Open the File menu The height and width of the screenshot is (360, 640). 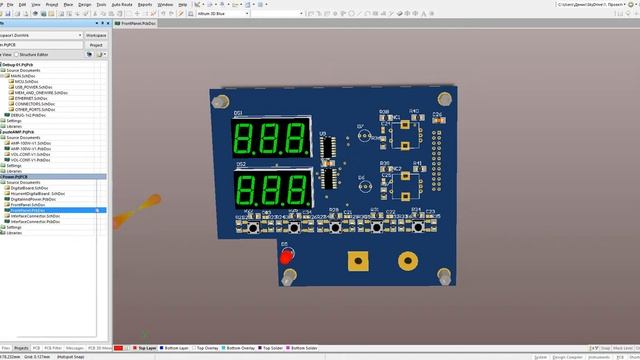coord(9,4)
